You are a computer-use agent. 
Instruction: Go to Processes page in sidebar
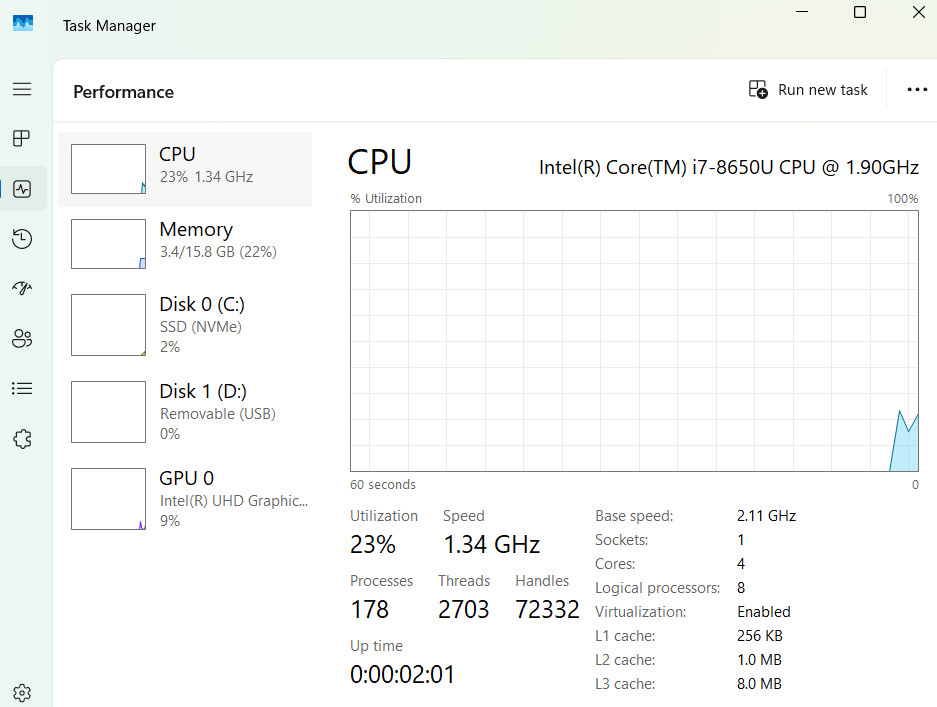[x=22, y=139]
